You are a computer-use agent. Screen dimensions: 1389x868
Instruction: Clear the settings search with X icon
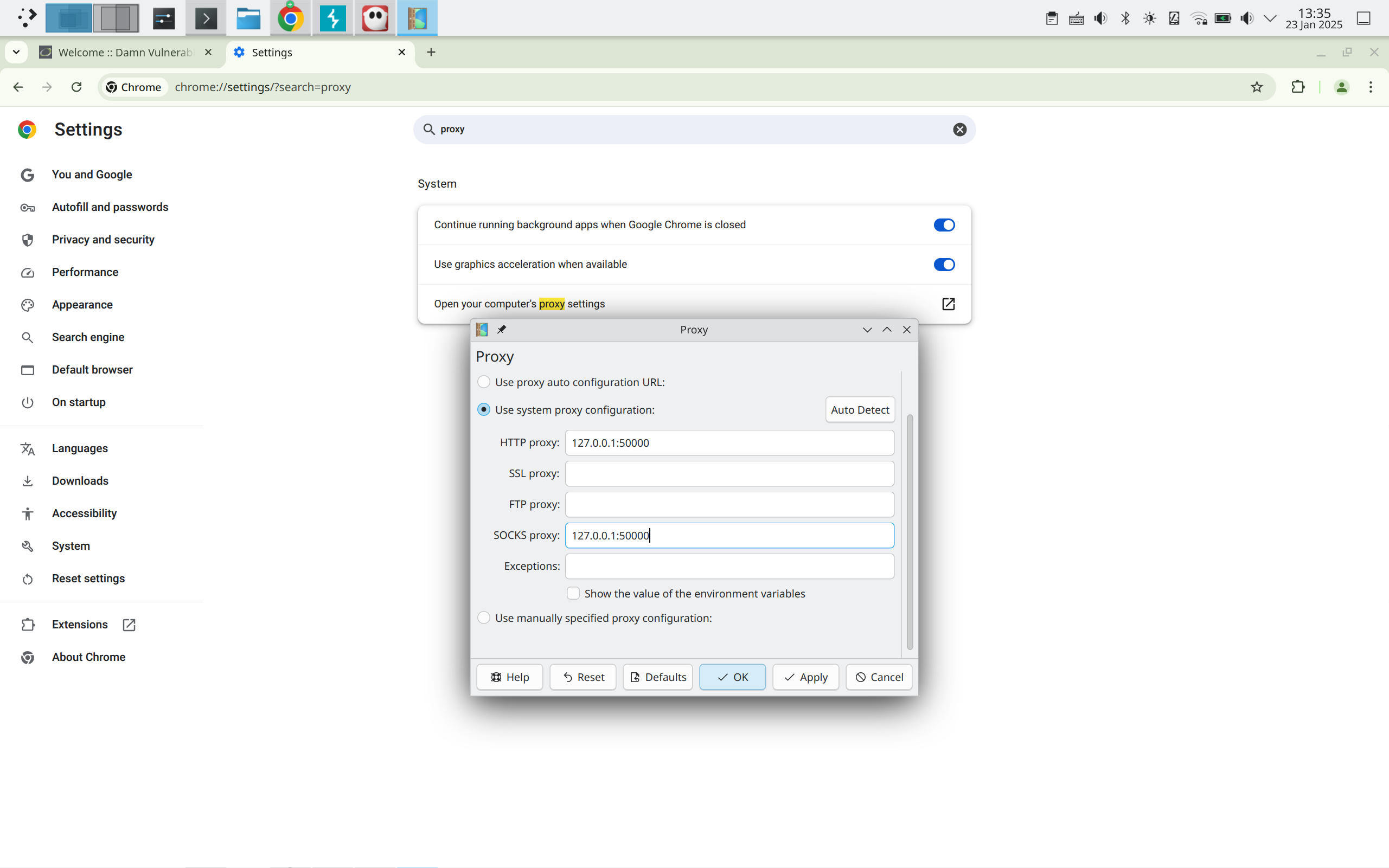(x=959, y=130)
